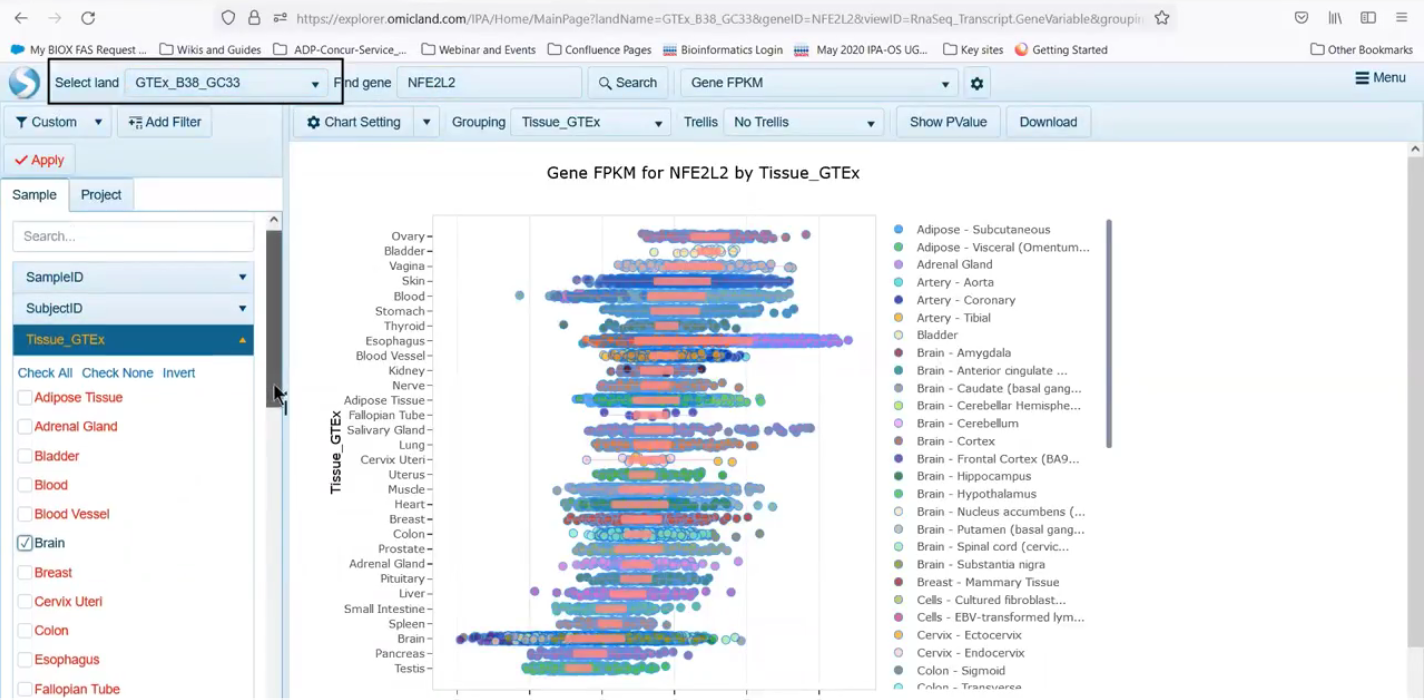Uncheck the Brain tissue checkbox
The image size is (1426, 700).
click(25, 543)
